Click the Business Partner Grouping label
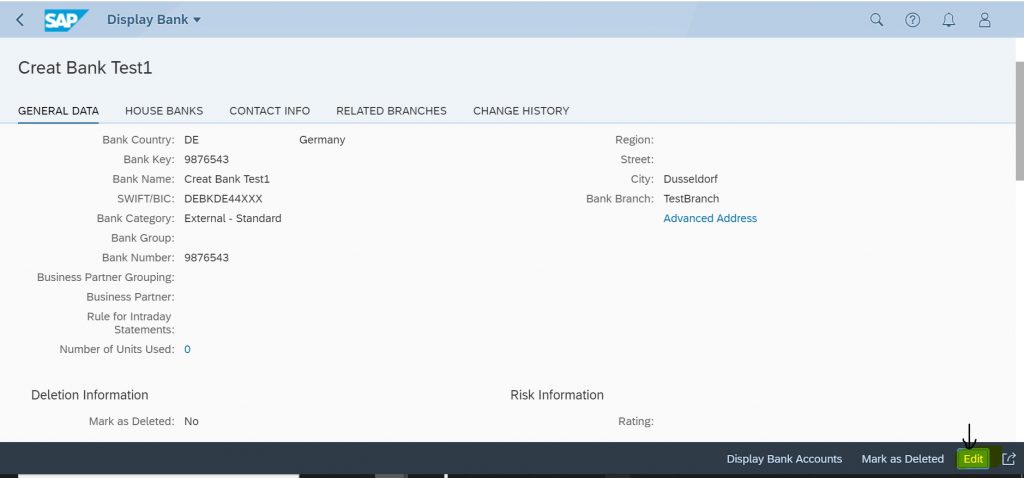 point(106,277)
